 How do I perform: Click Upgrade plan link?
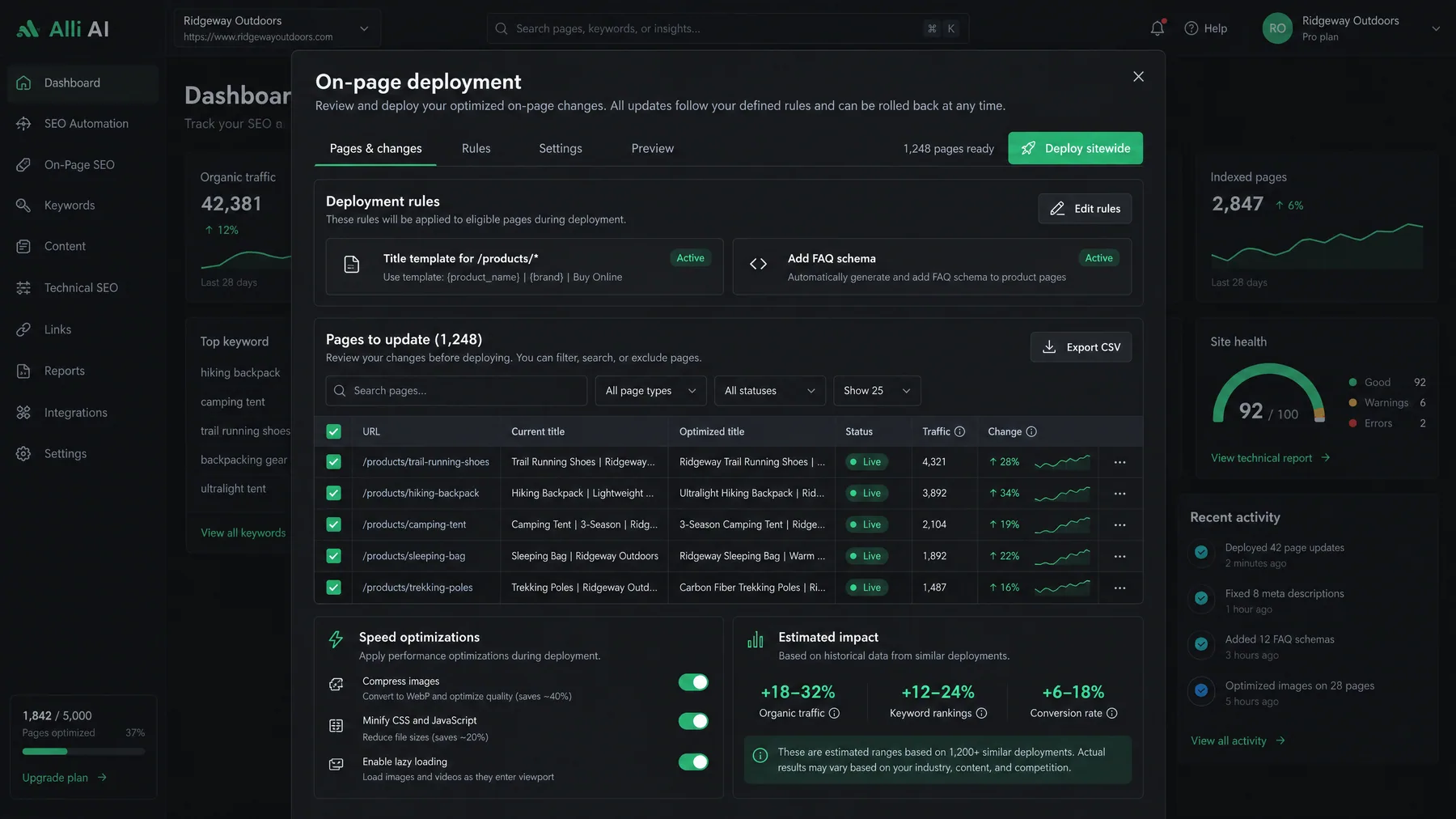(x=65, y=778)
